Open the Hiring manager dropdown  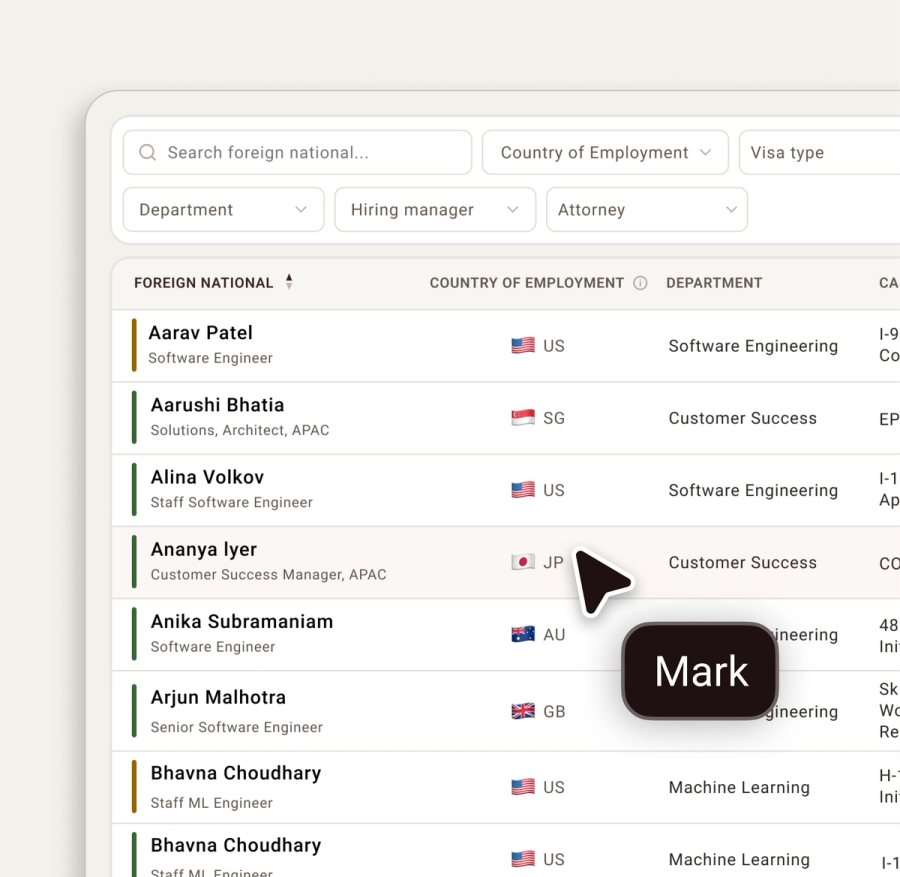point(435,209)
